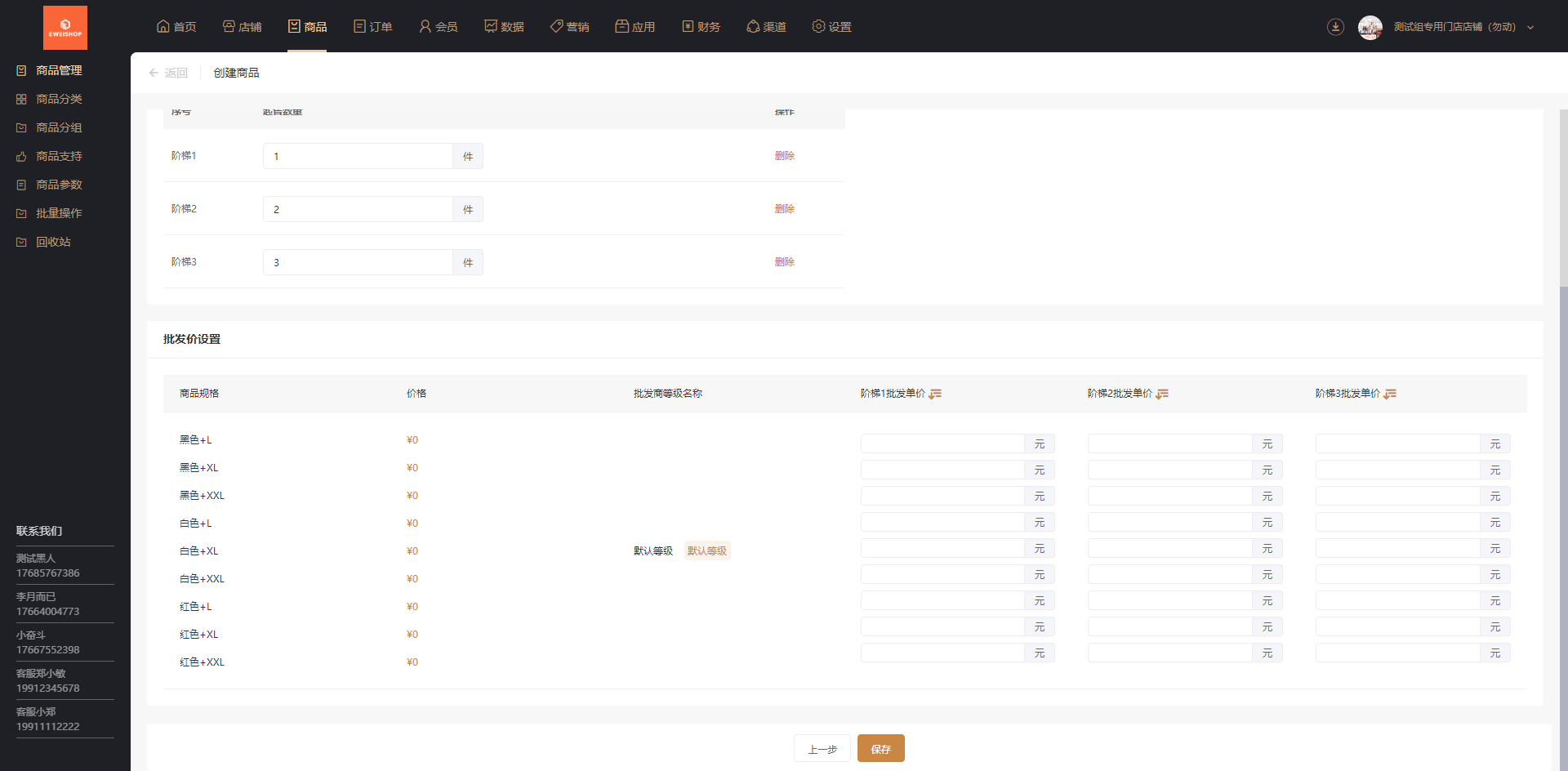Open the 营销 top menu
Image resolution: width=1568 pixels, height=771 pixels.
click(569, 27)
